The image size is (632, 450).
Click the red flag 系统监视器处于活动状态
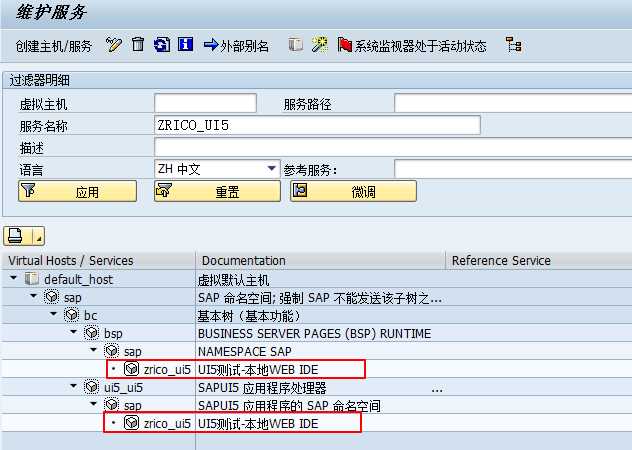pyautogui.click(x=412, y=46)
